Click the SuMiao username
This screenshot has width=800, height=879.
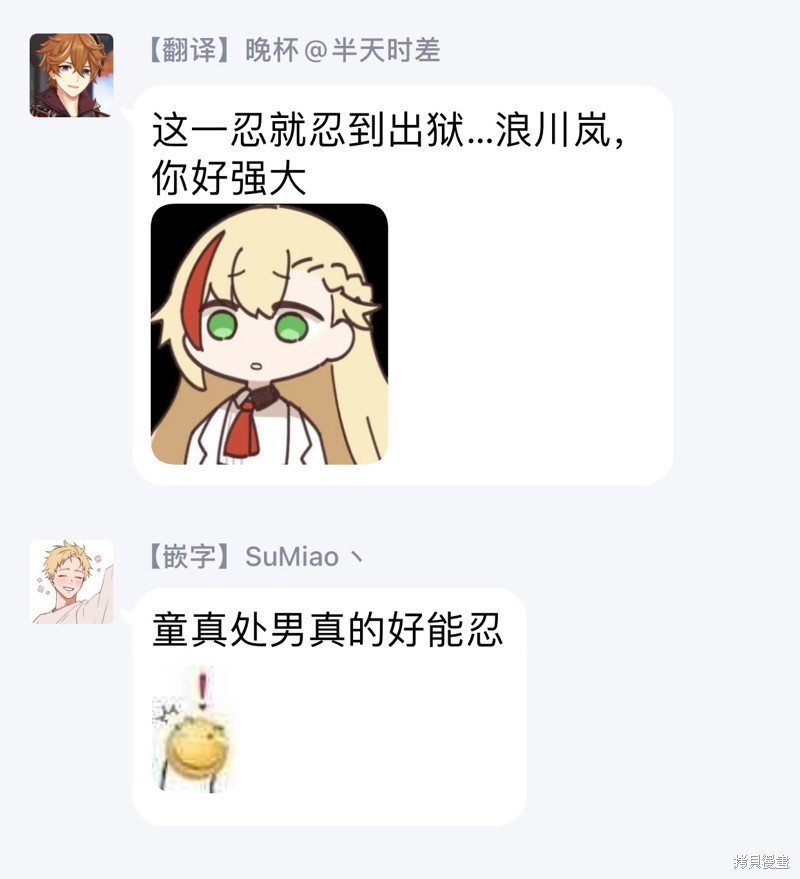pyautogui.click(x=292, y=557)
